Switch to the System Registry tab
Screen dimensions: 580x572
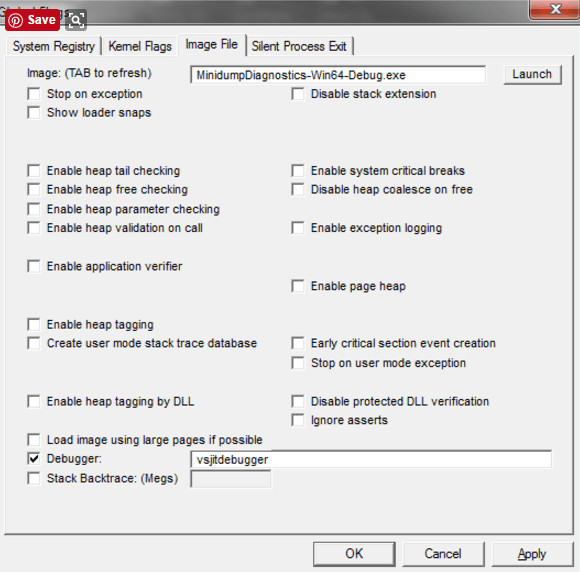pos(54,46)
